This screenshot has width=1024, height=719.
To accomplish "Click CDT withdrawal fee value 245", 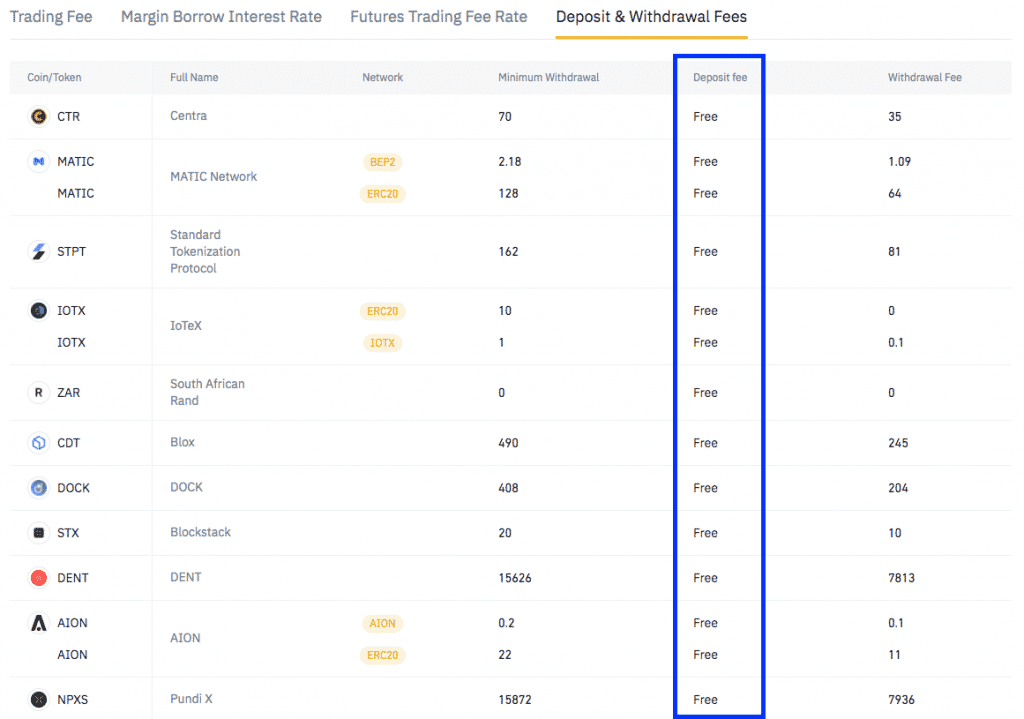I will [x=898, y=443].
